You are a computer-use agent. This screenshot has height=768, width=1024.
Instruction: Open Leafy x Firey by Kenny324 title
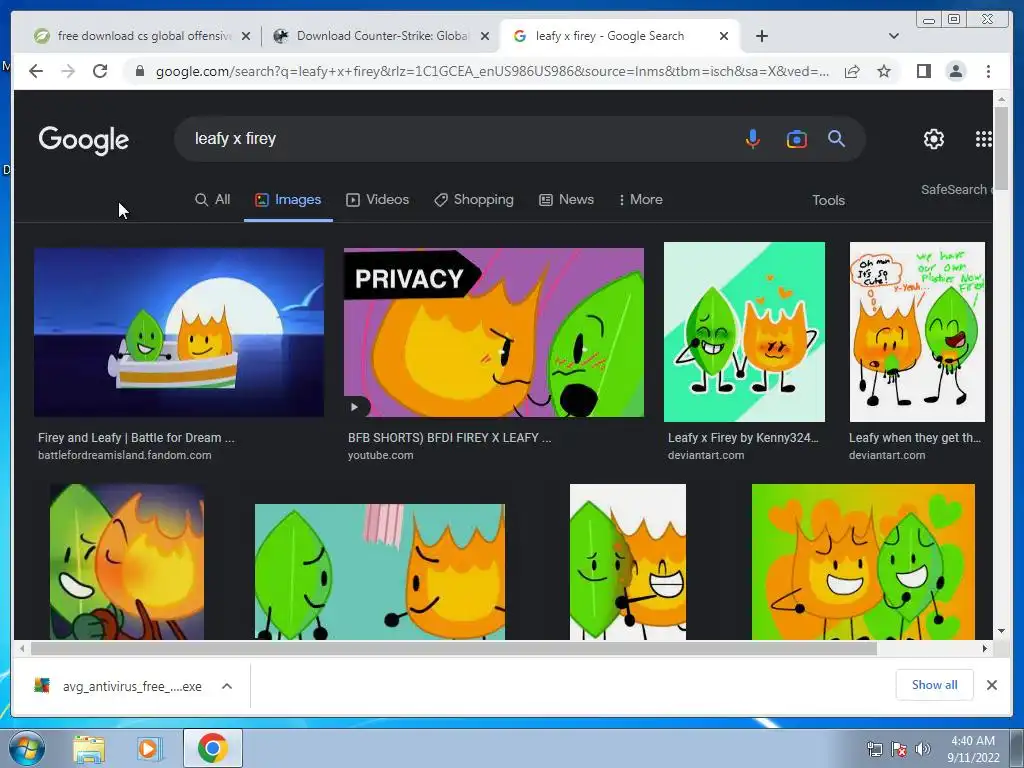[743, 438]
